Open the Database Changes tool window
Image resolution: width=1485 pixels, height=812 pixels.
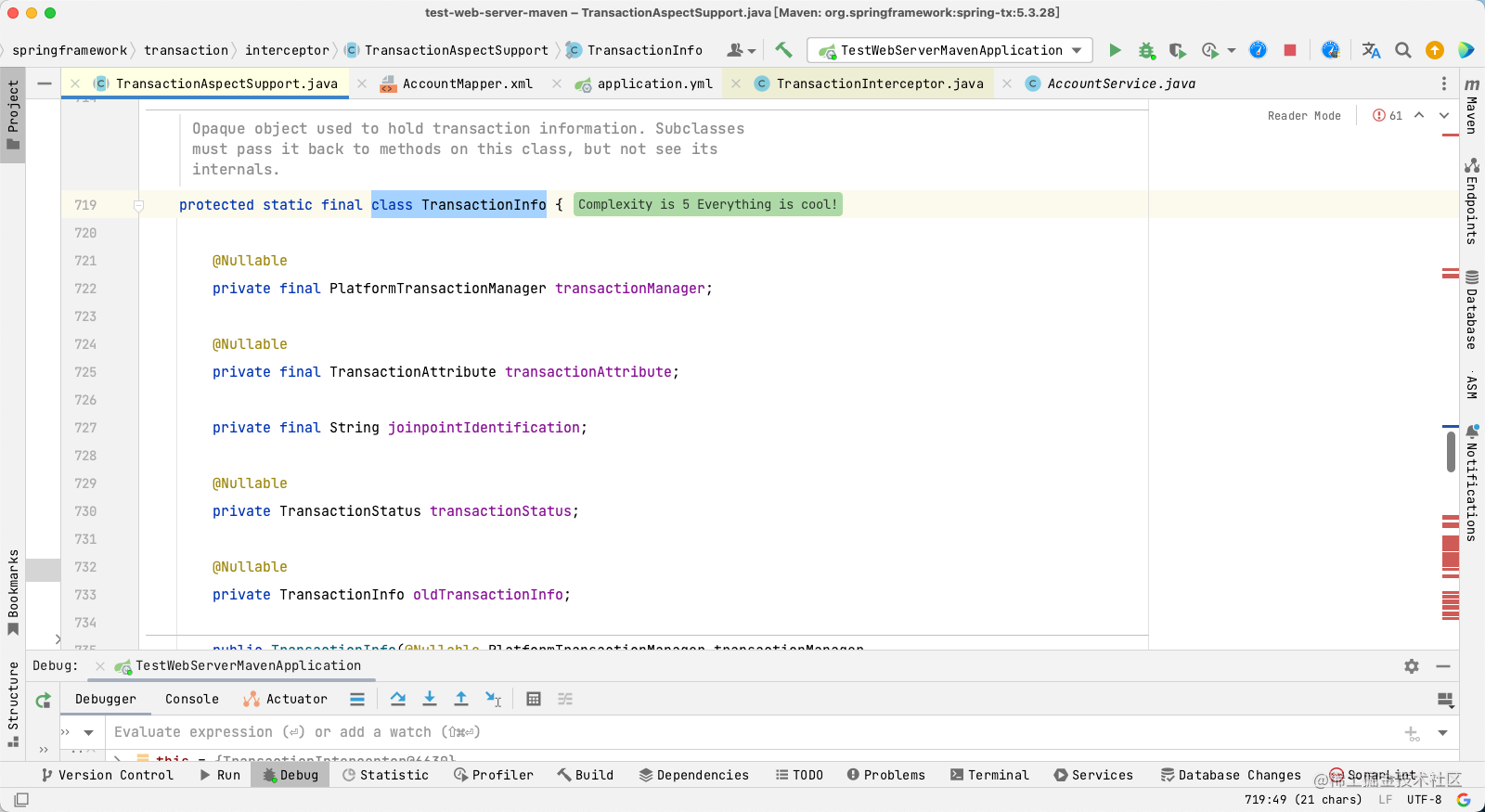(x=1231, y=775)
